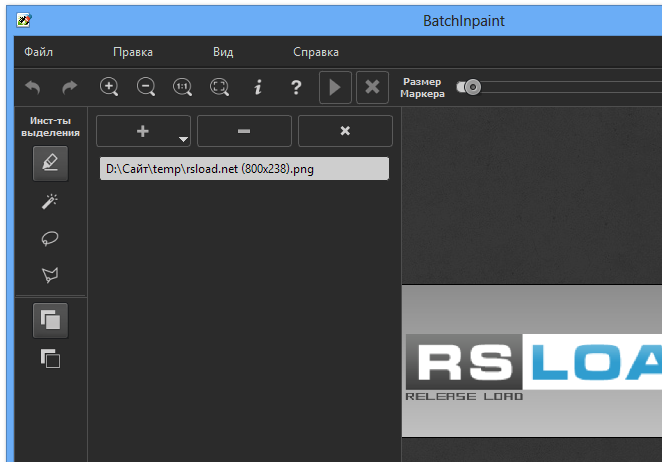662x462 pixels.
Task: Open the info (i) icon
Action: click(x=258, y=87)
